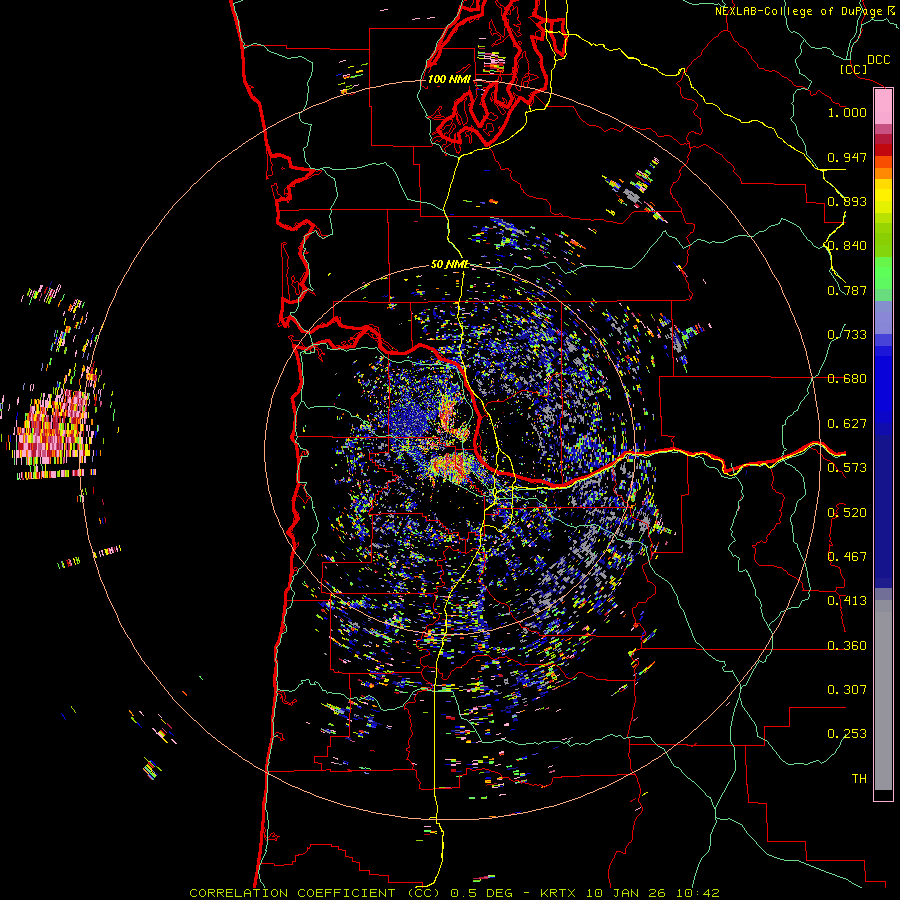Screen dimensions: 900x900
Task: Pick the gray lower segment of the color bar
Action: [x=883, y=695]
